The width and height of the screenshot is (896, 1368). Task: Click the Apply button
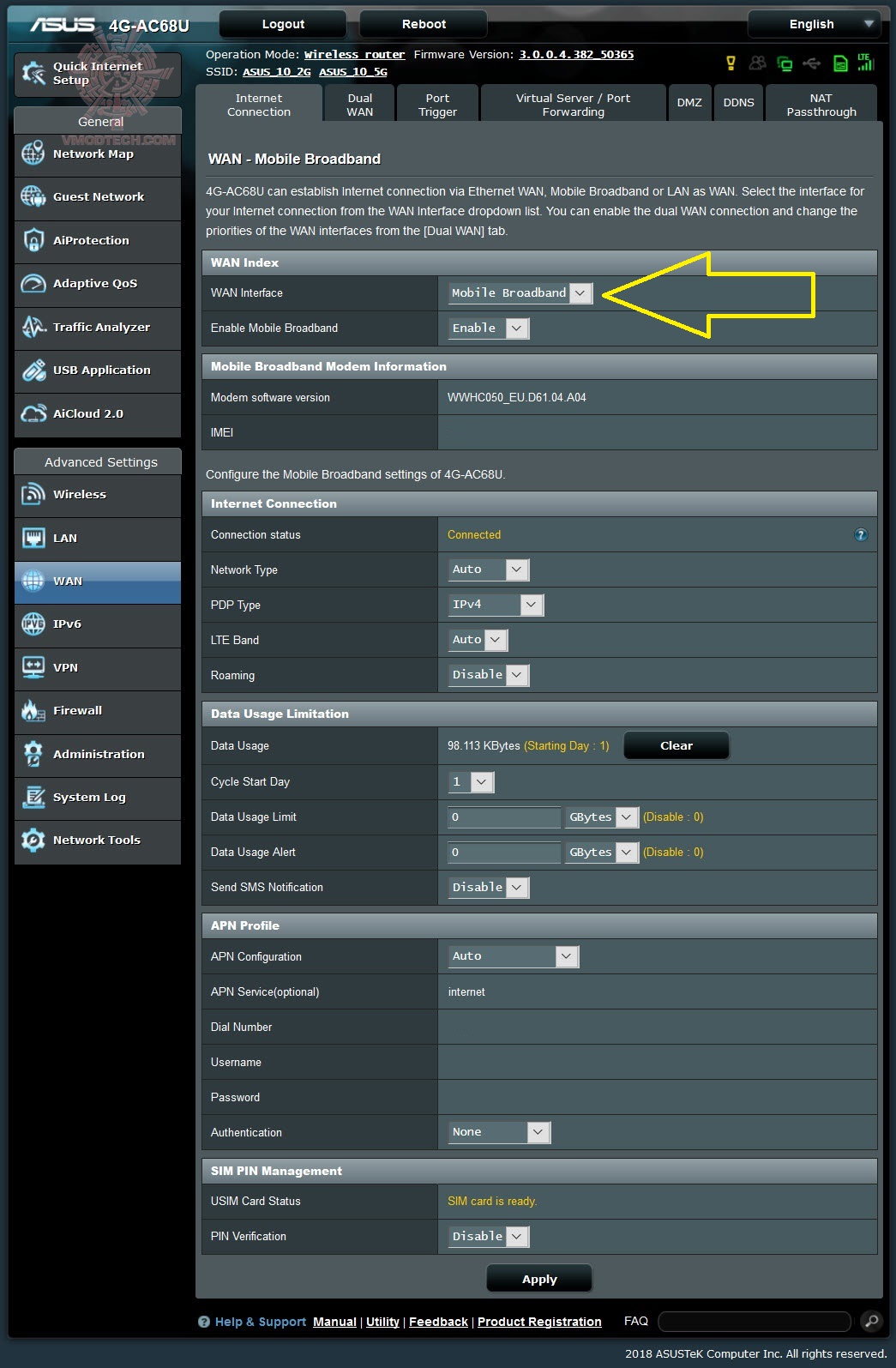point(539,1279)
